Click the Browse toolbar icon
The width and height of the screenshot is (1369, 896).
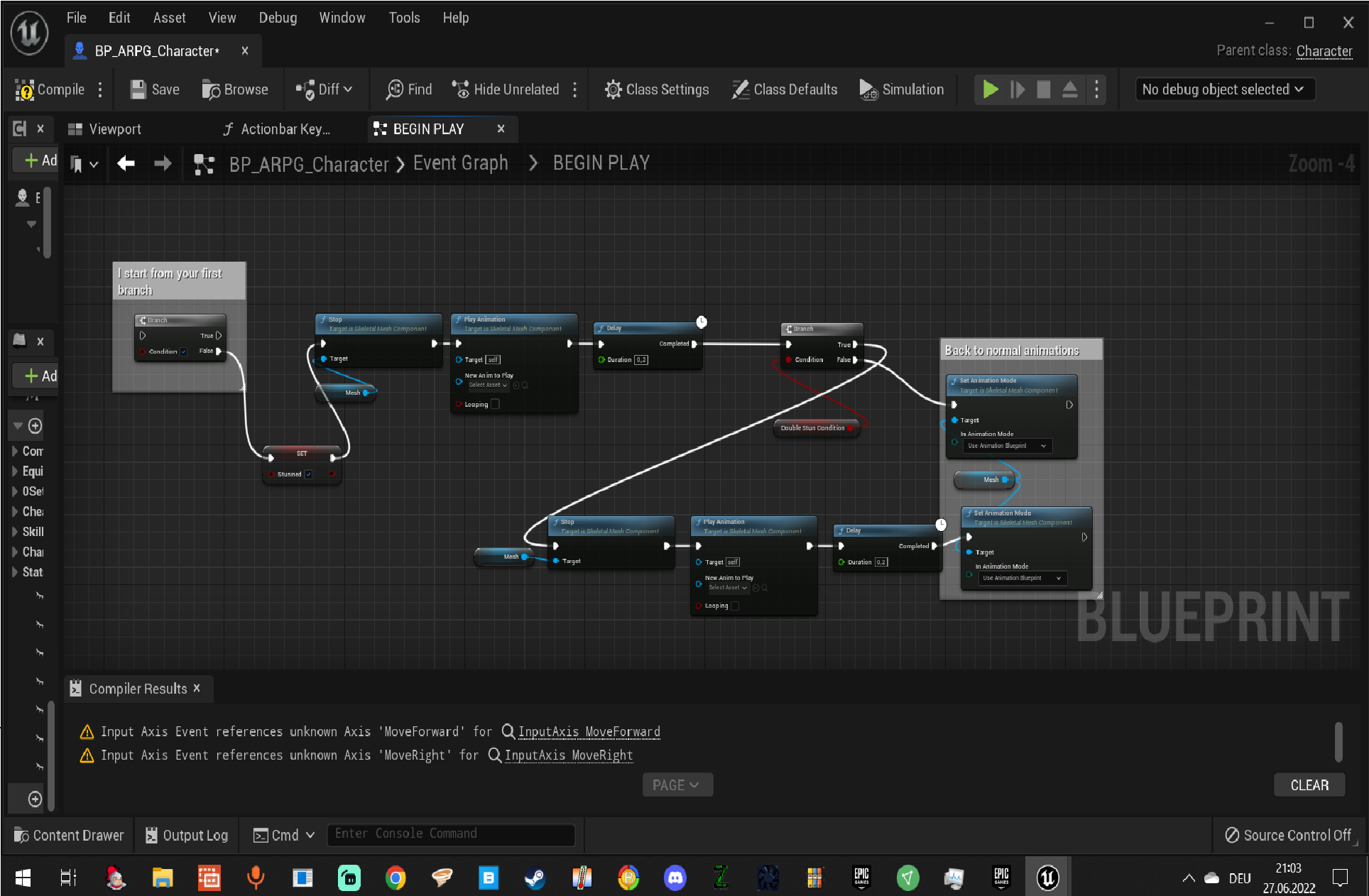point(211,89)
